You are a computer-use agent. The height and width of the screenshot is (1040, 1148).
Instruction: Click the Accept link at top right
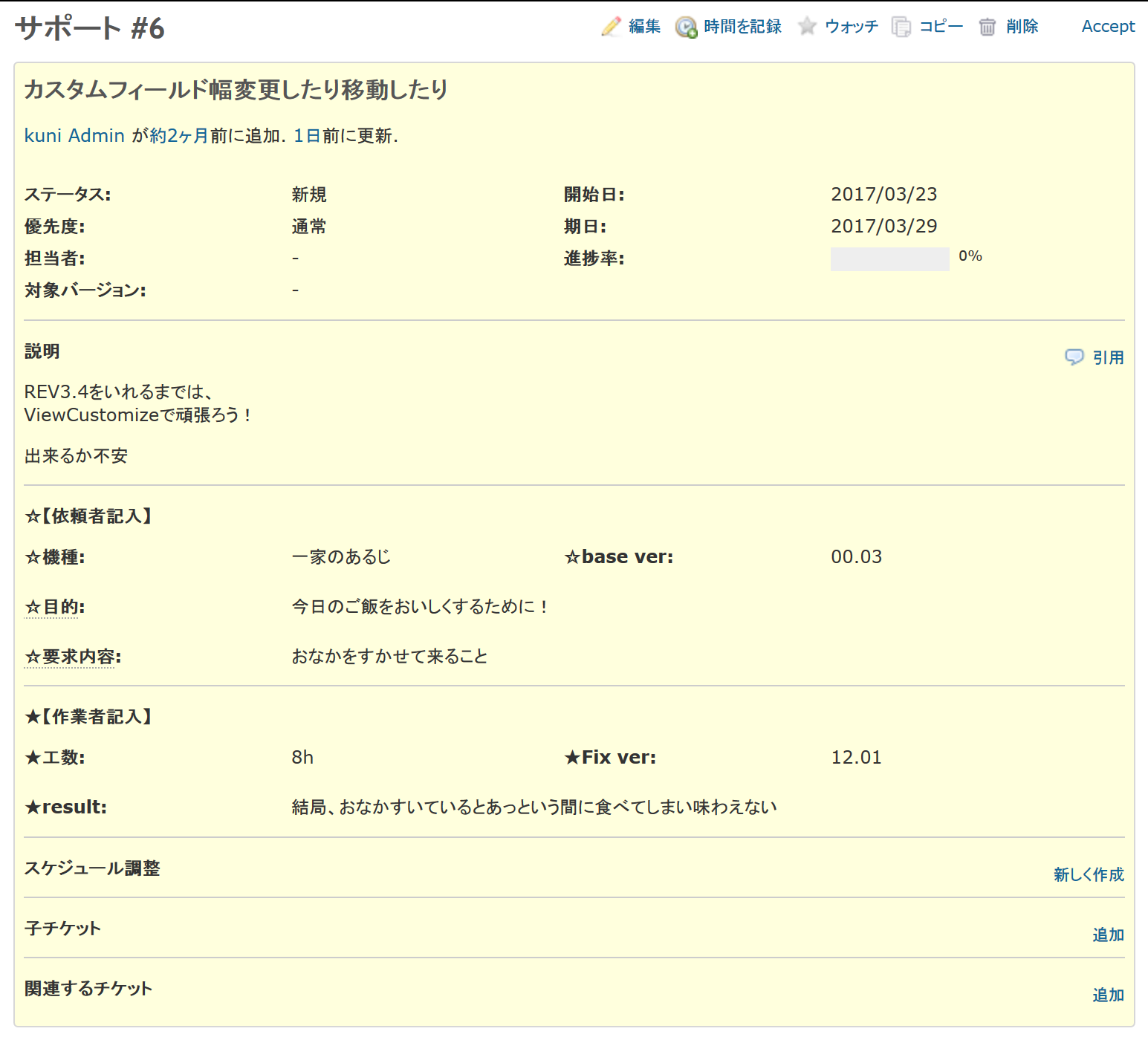pyautogui.click(x=1108, y=26)
